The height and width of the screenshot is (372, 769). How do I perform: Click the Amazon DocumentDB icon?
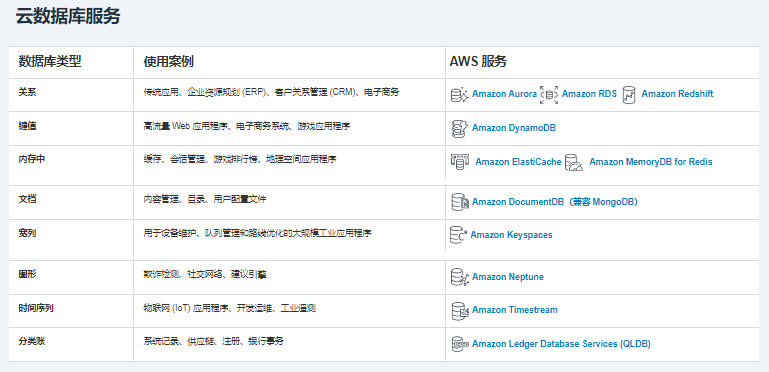coord(460,202)
